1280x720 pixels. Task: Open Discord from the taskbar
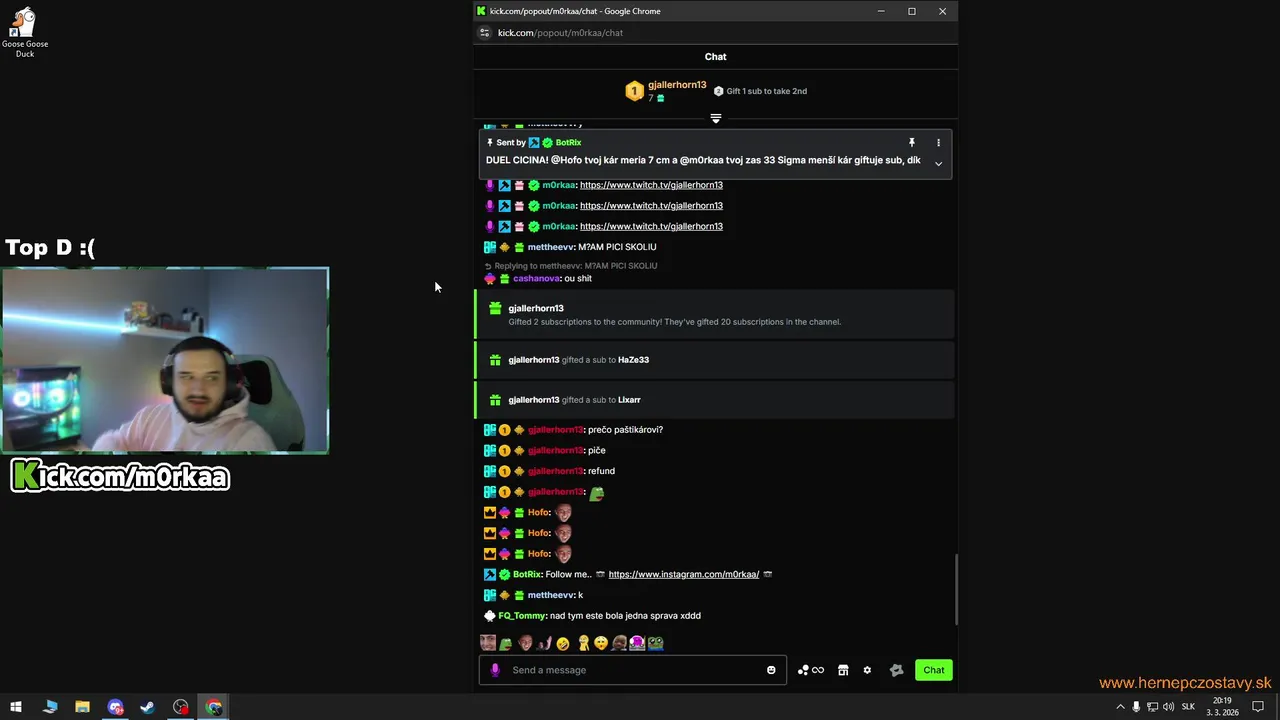(x=115, y=707)
